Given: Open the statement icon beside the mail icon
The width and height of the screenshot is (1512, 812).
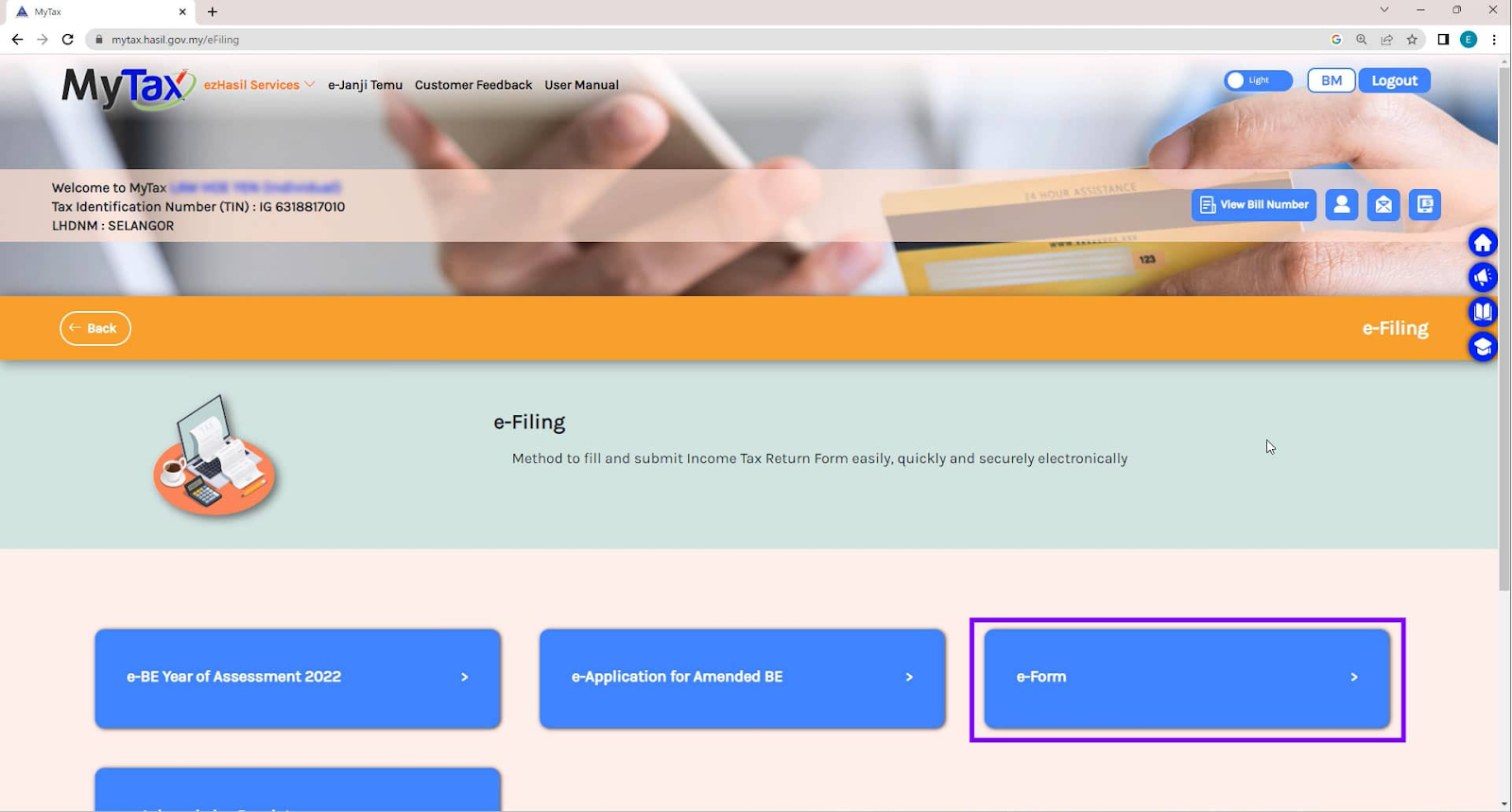Looking at the screenshot, I should point(1425,204).
